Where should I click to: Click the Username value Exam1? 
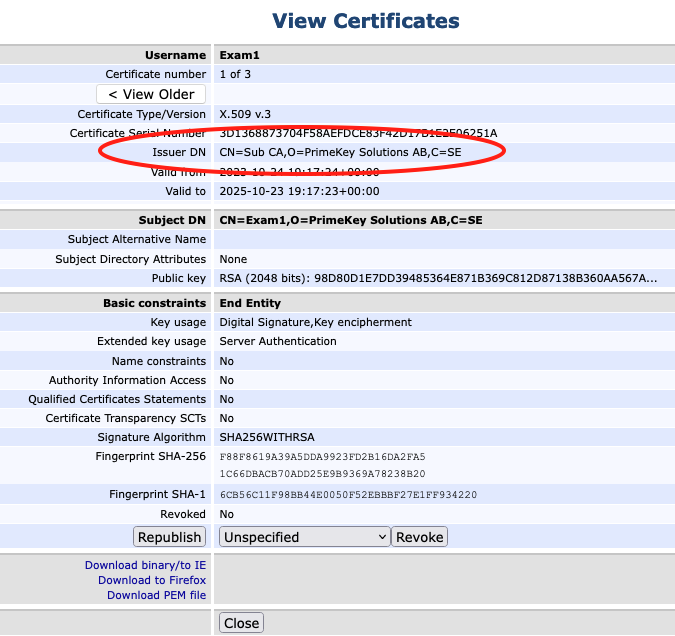[x=239, y=56]
